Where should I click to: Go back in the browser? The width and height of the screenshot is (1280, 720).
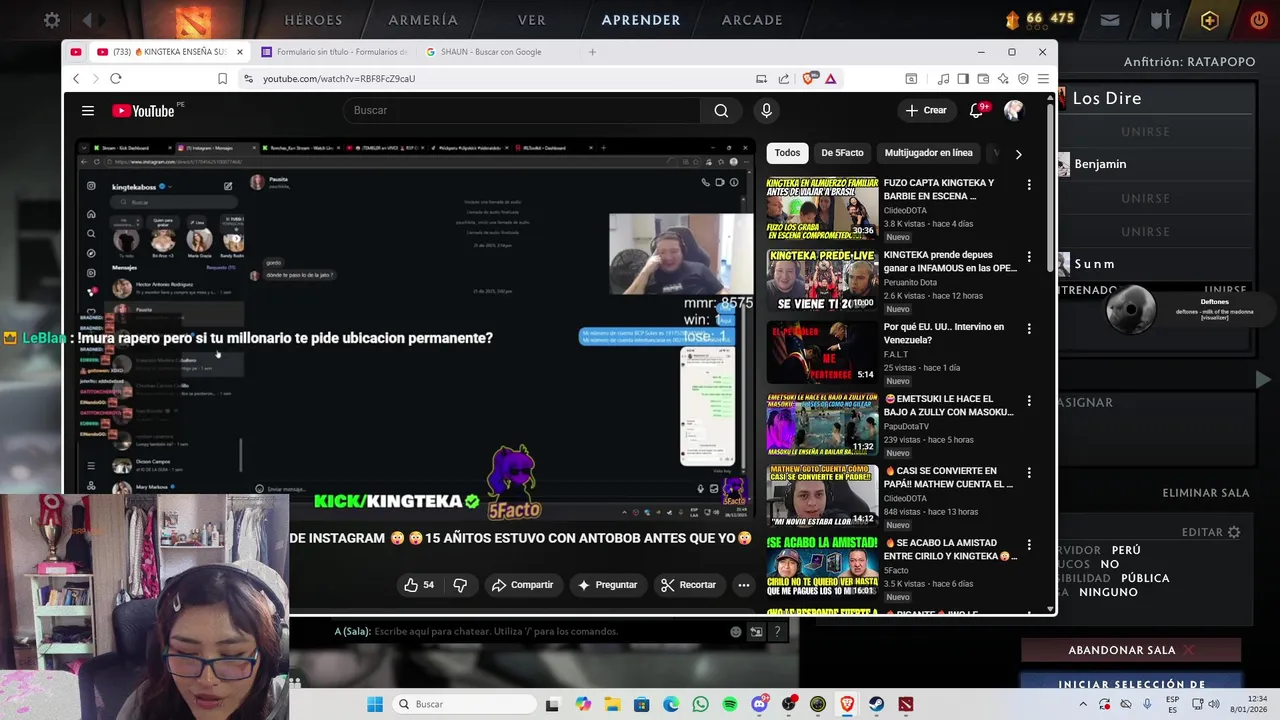pyautogui.click(x=76, y=78)
